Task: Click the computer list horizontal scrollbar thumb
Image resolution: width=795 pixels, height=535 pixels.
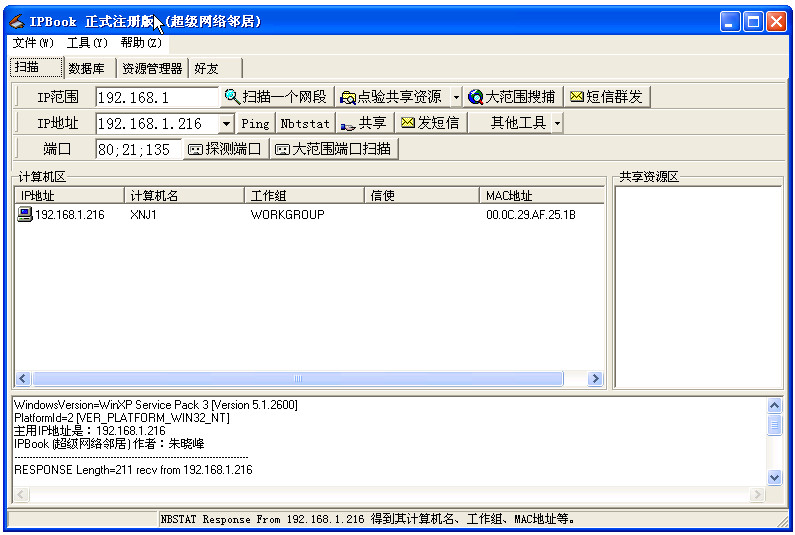Action: (x=298, y=378)
